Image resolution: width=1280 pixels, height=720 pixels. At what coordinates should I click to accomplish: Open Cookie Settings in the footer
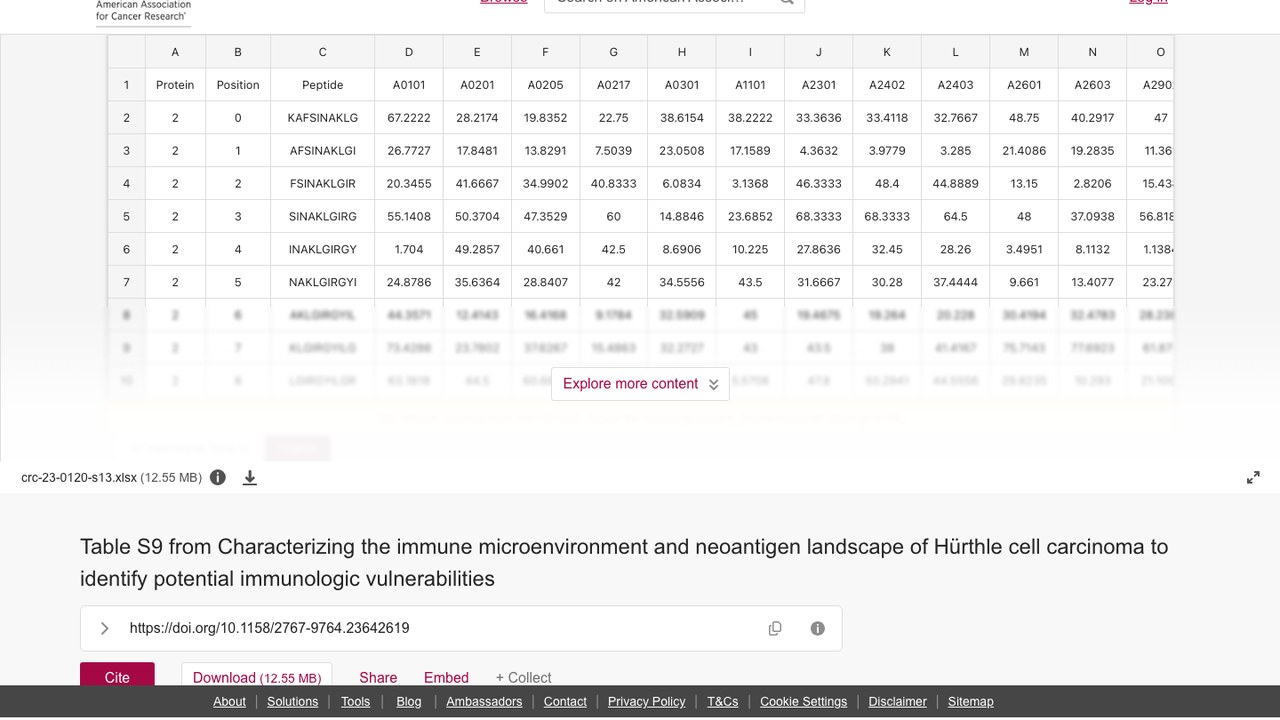pos(803,702)
